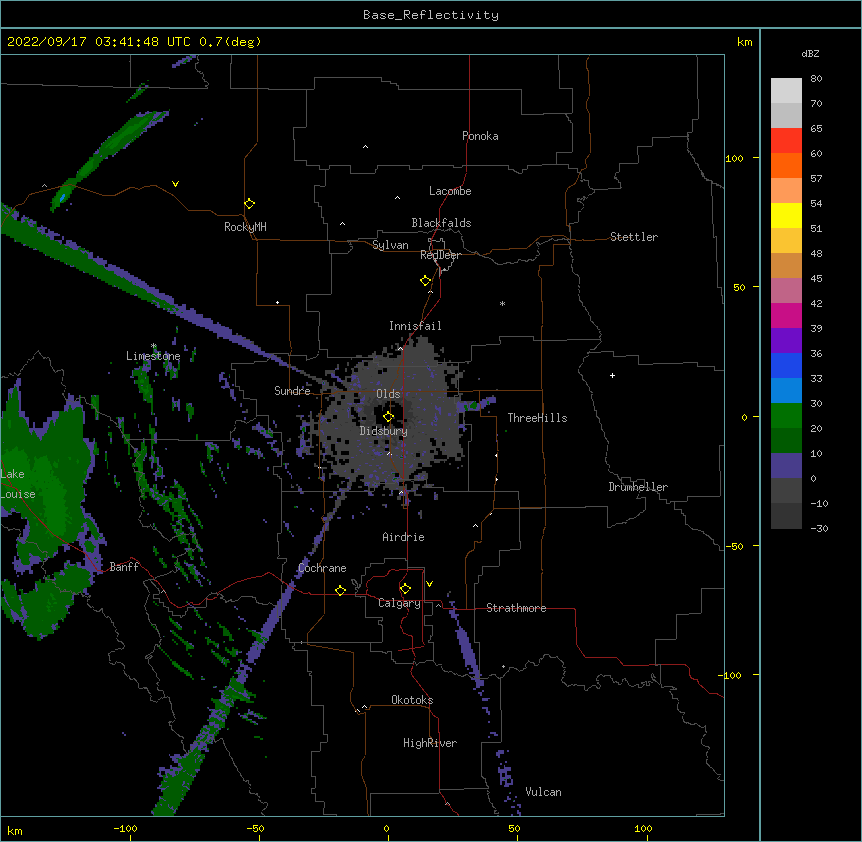Select the RedDeer city label
The width and height of the screenshot is (862, 842).
click(x=441, y=255)
